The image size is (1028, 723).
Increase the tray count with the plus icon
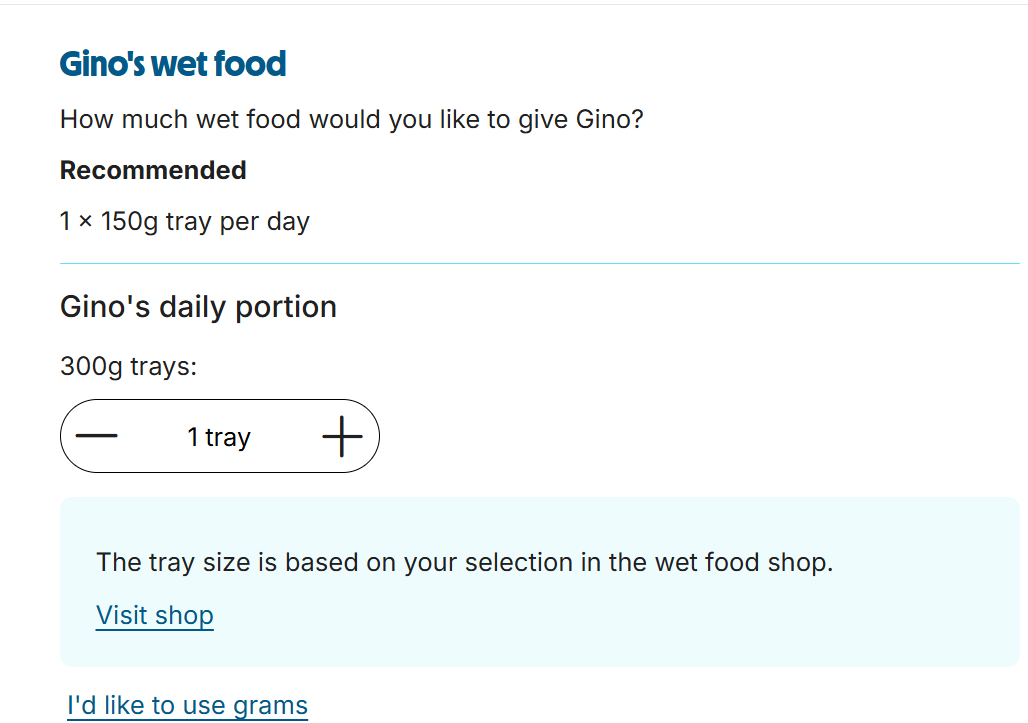(342, 436)
